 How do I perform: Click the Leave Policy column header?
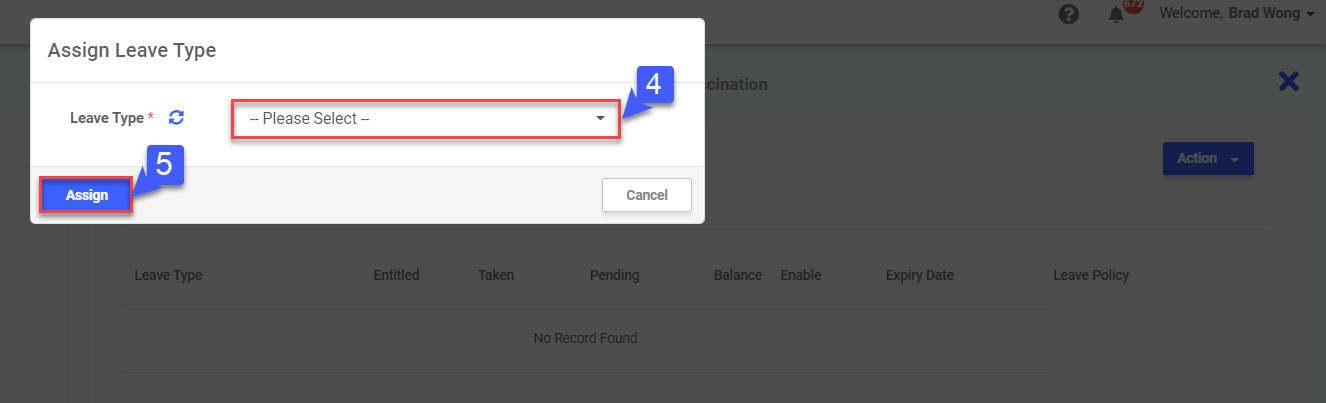tap(1090, 275)
